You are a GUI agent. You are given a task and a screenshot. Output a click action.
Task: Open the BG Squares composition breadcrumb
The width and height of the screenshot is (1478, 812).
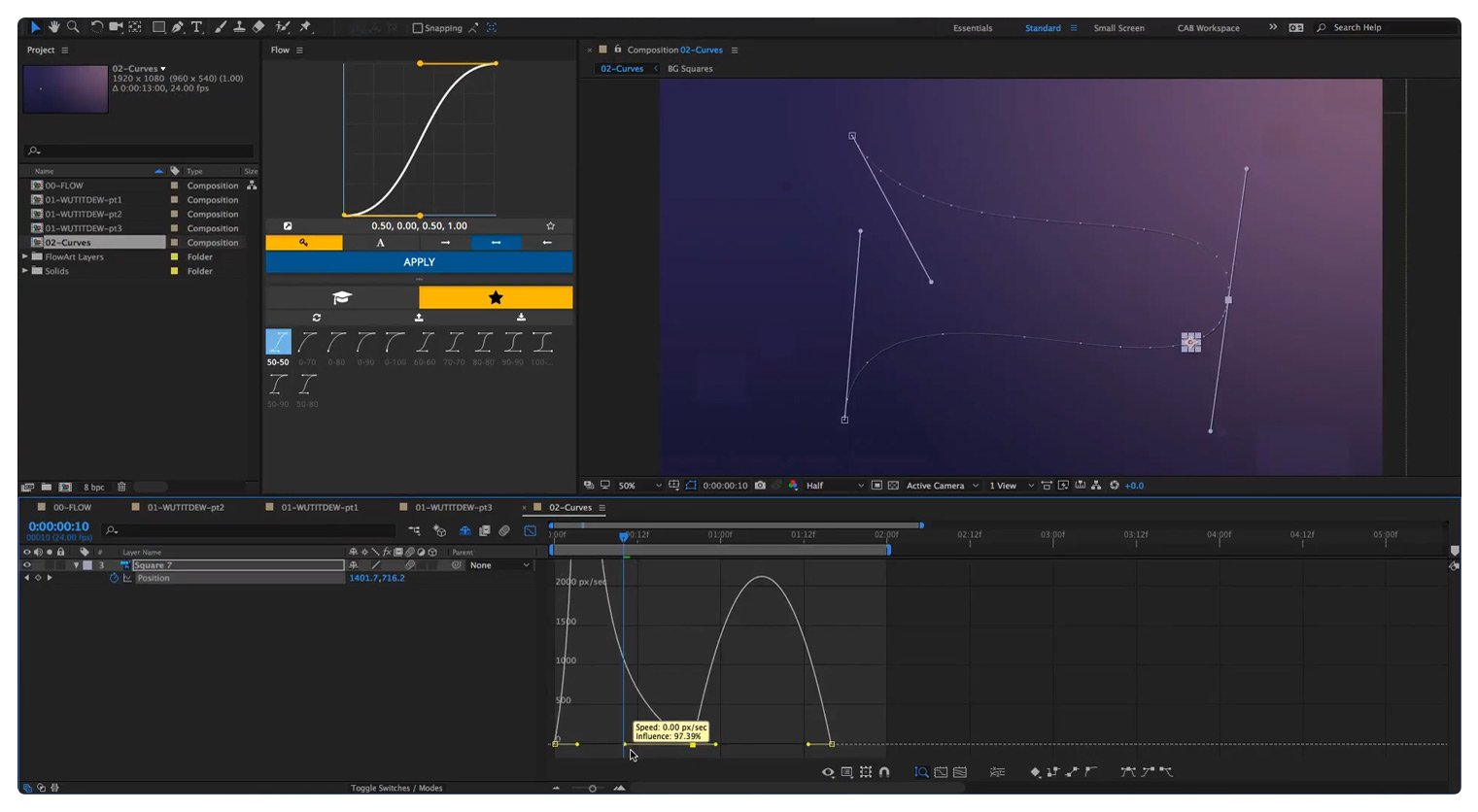point(691,69)
